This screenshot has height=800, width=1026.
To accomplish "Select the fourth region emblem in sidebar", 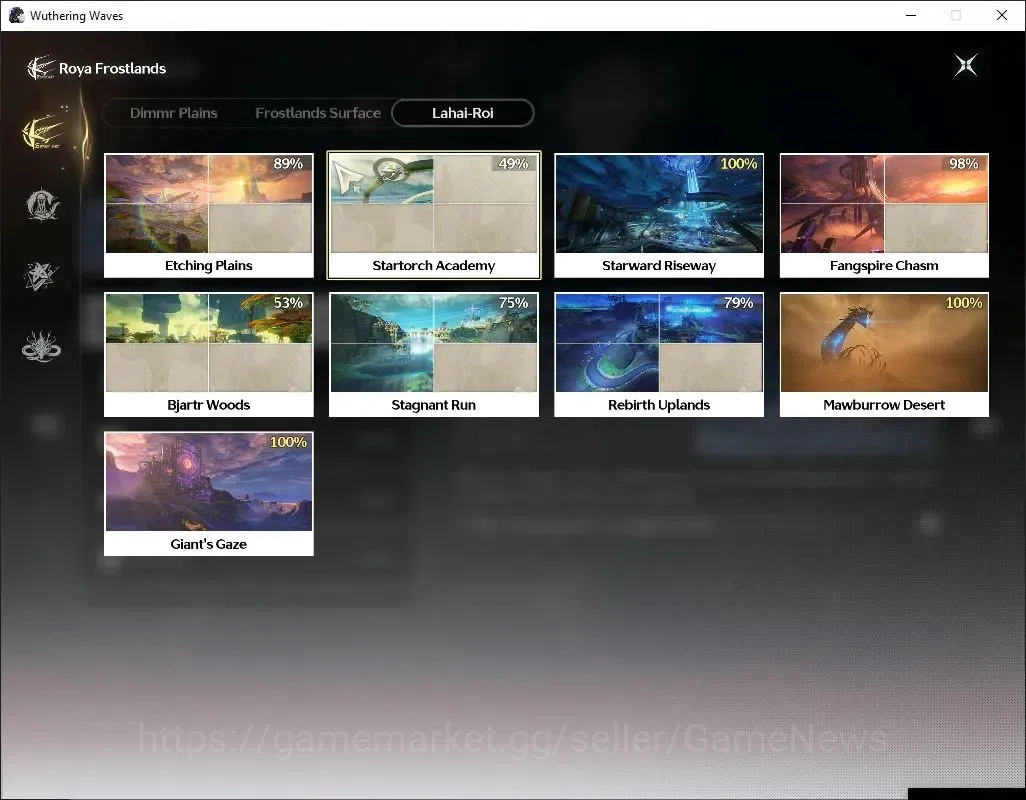I will 41,345.
